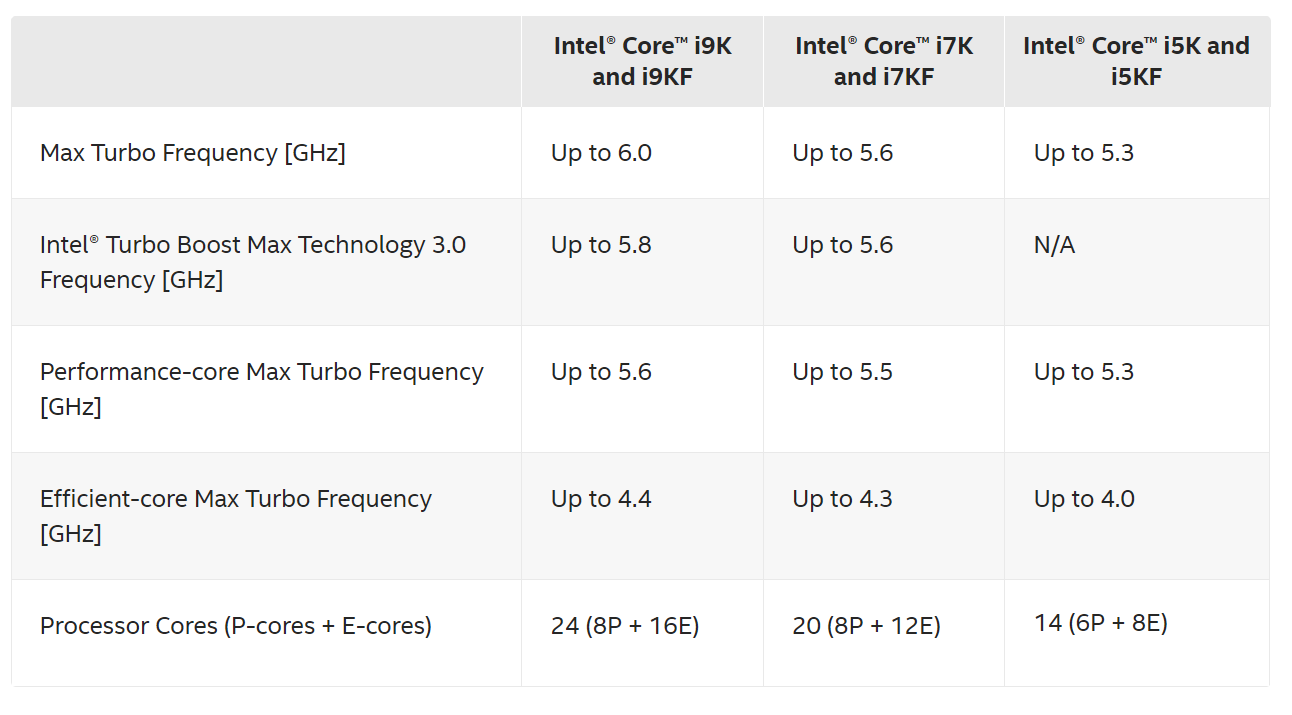Select the "Up to 4.3" cell
1292x715 pixels.
[x=843, y=499]
